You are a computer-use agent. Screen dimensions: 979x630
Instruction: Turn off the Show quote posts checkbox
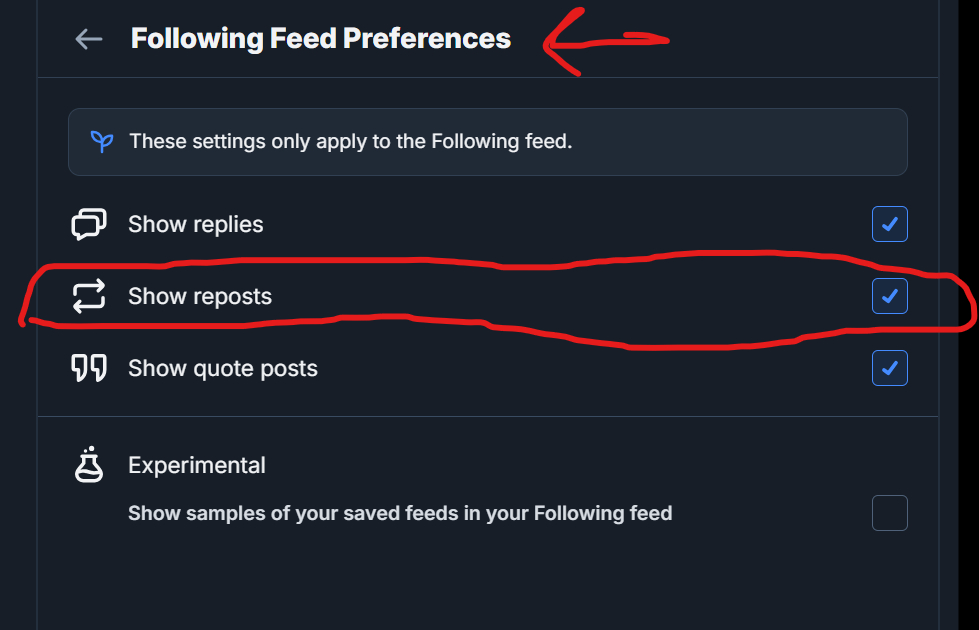889,368
